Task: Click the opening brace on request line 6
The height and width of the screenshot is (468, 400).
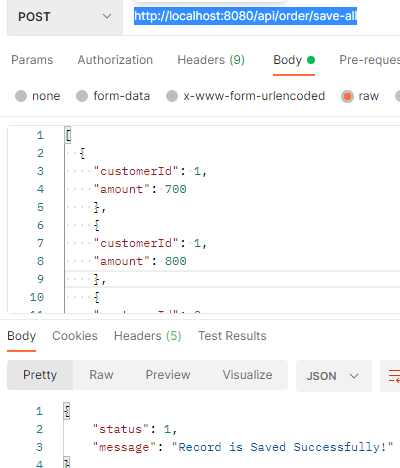Action: coord(97,225)
